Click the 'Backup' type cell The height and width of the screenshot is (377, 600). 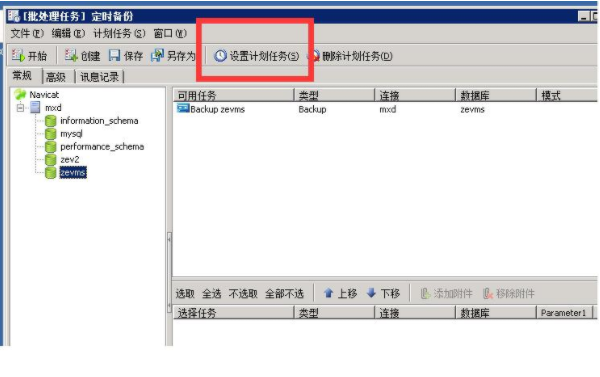click(312, 109)
